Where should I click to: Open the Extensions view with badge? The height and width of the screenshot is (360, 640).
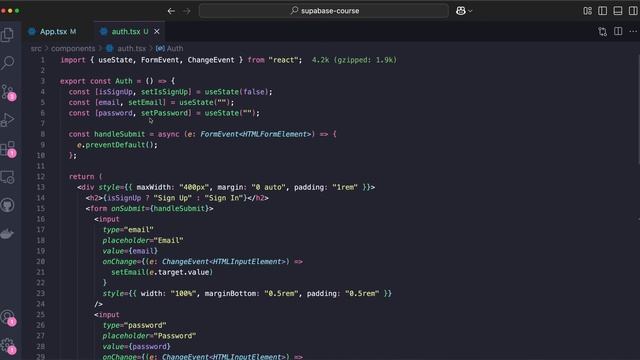coord(8,149)
